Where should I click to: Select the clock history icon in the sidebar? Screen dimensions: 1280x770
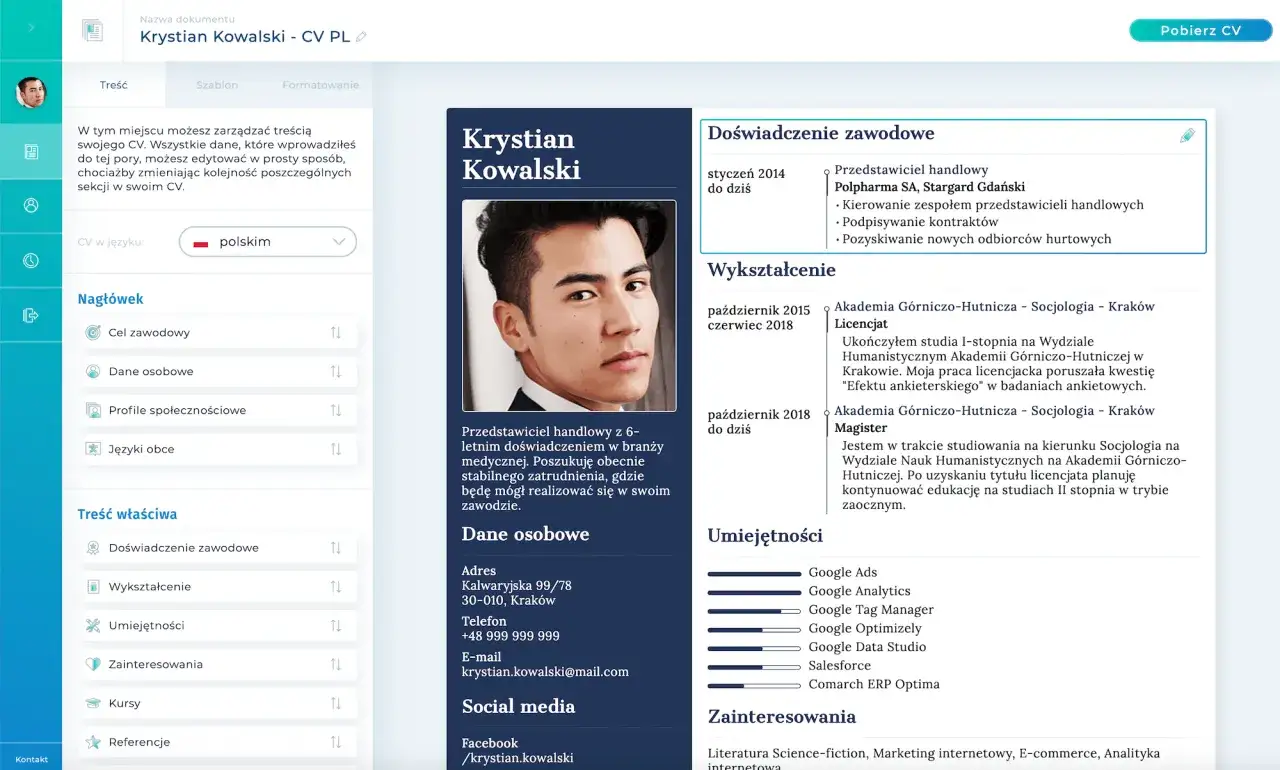point(31,260)
